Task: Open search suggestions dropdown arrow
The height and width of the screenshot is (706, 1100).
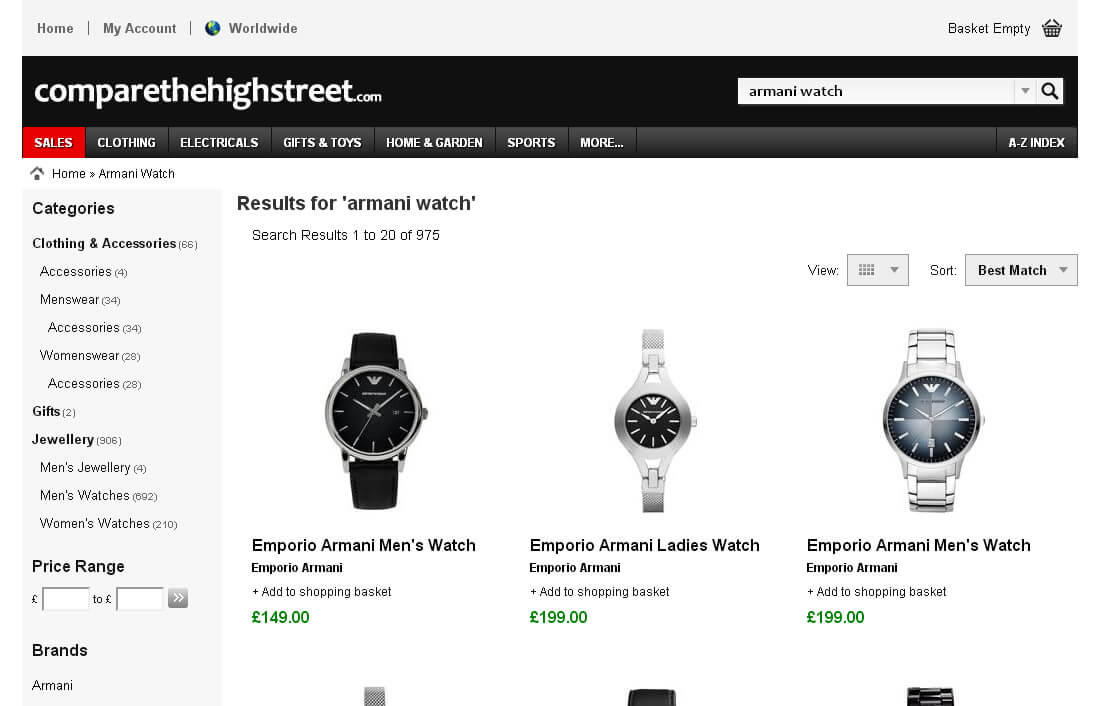Action: 1025,91
